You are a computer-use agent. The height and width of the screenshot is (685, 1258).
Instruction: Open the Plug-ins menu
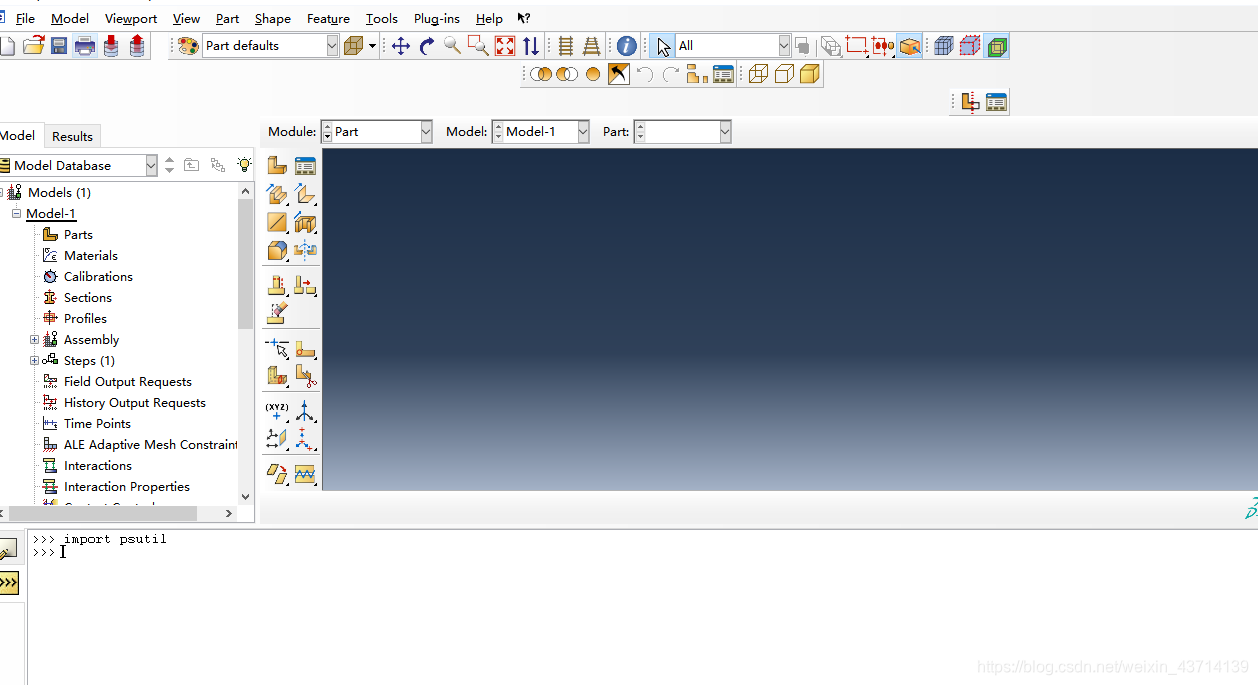click(436, 18)
